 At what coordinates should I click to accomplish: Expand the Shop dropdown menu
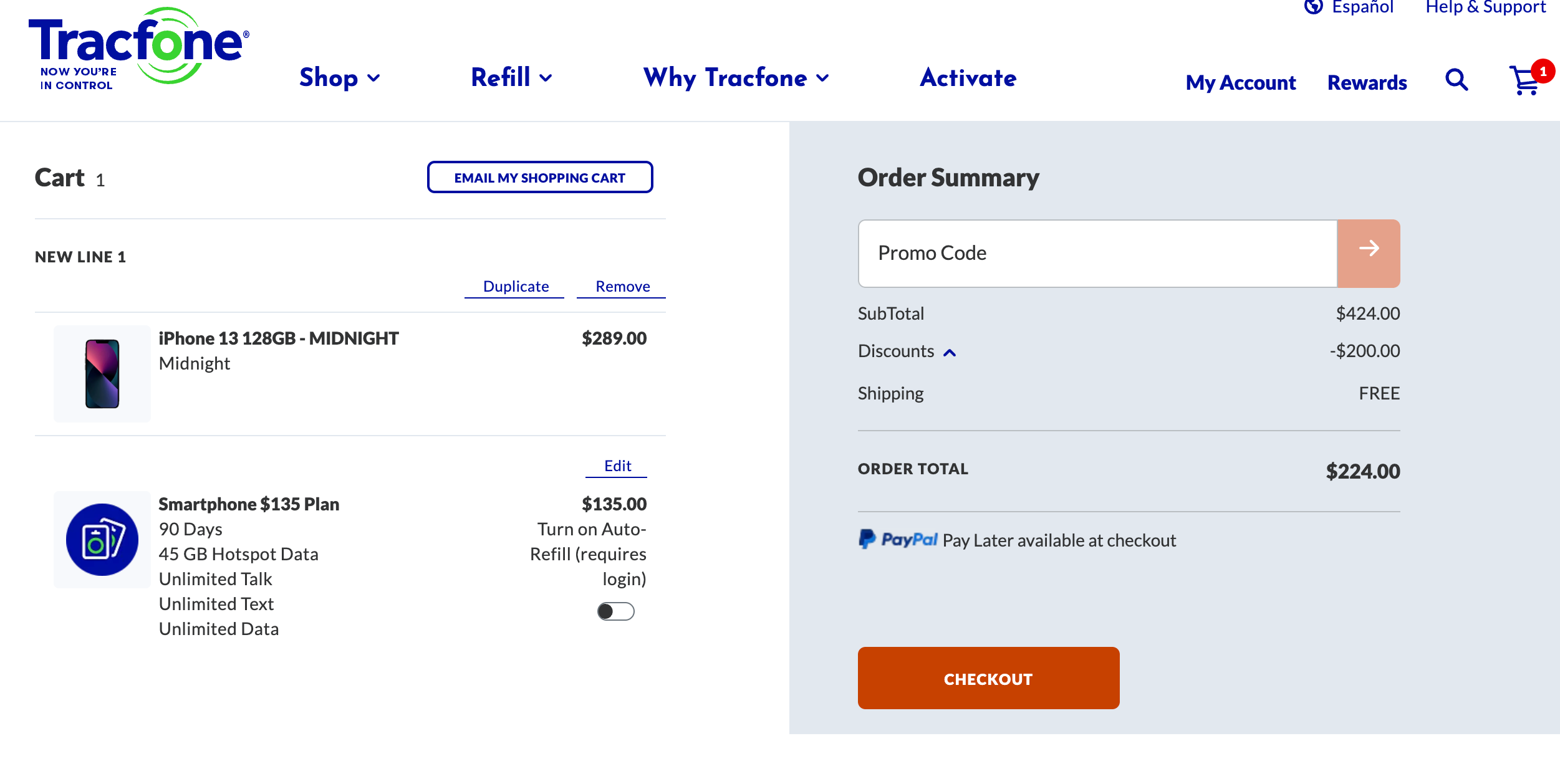[x=340, y=78]
